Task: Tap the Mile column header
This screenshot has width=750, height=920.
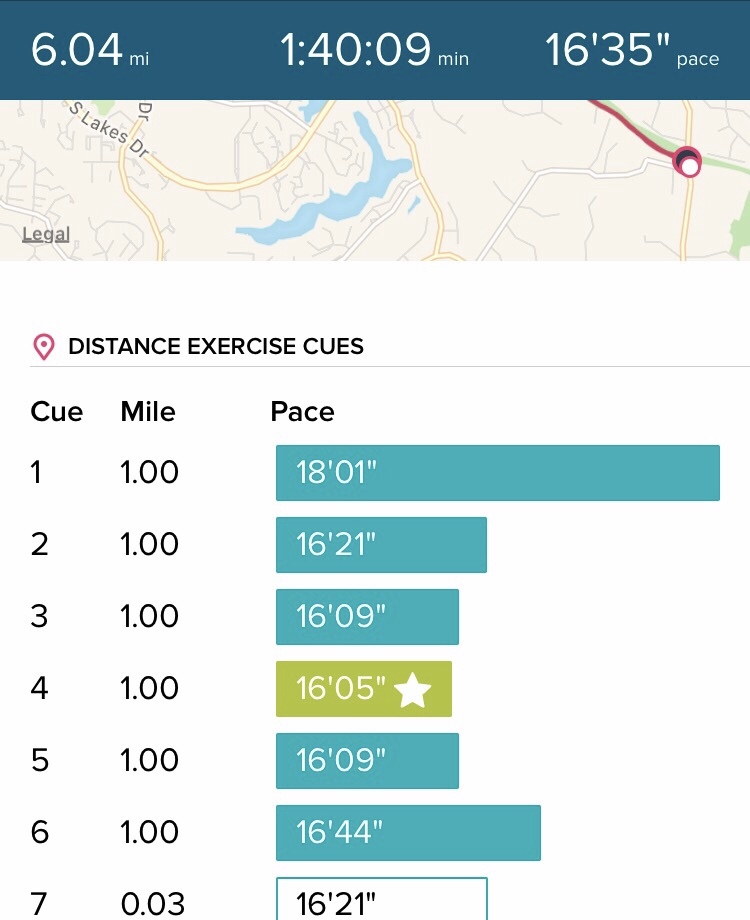Action: pos(148,412)
